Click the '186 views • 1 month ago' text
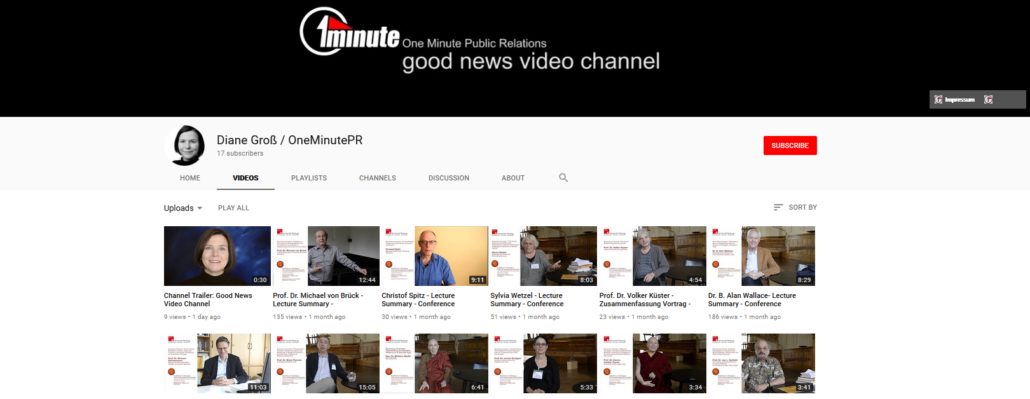Image resolution: width=1030 pixels, height=399 pixels. 744,317
